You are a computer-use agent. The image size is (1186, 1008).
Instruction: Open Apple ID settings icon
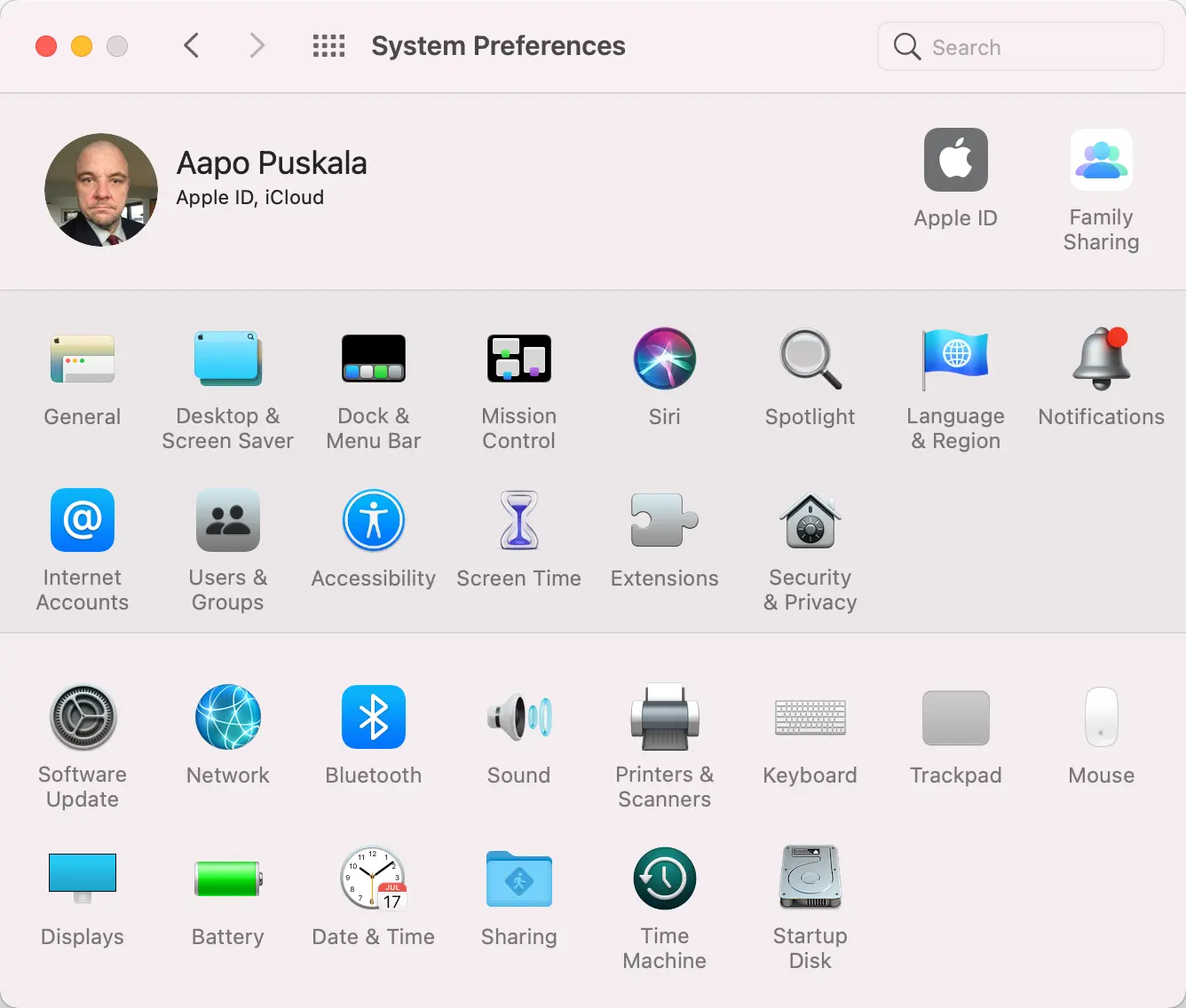[956, 160]
